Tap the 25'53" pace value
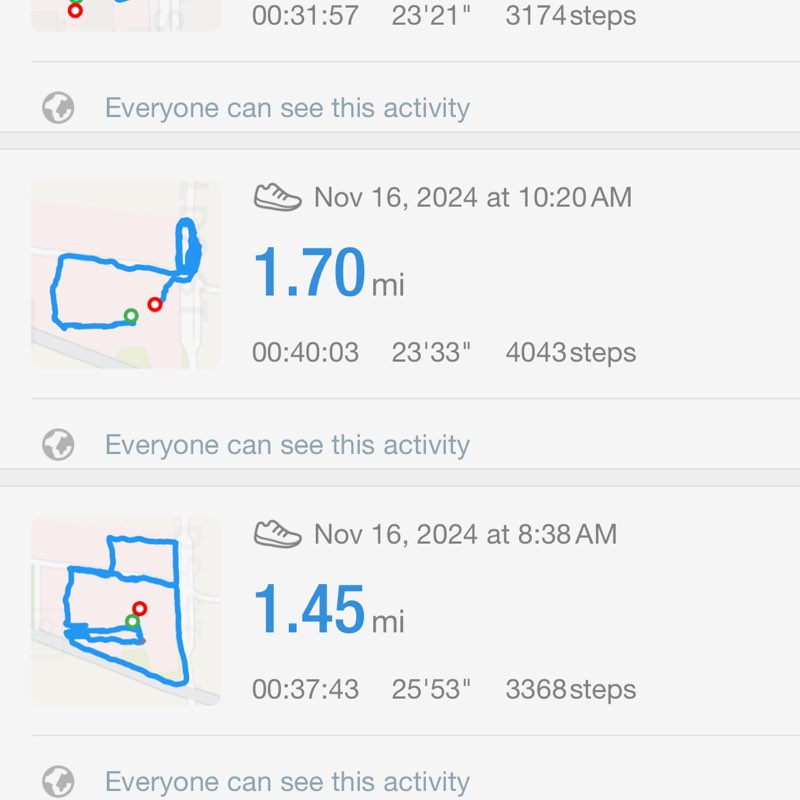Image resolution: width=800 pixels, height=800 pixels. click(431, 689)
